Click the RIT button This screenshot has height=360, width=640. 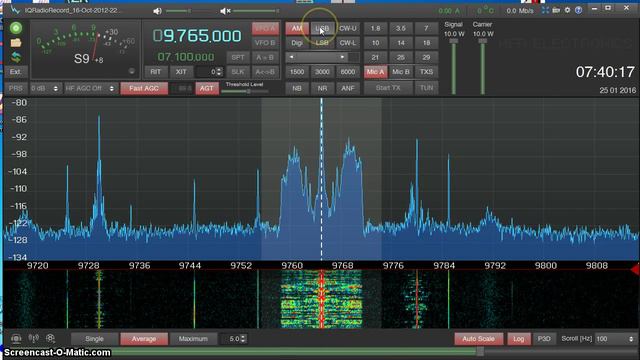156,72
